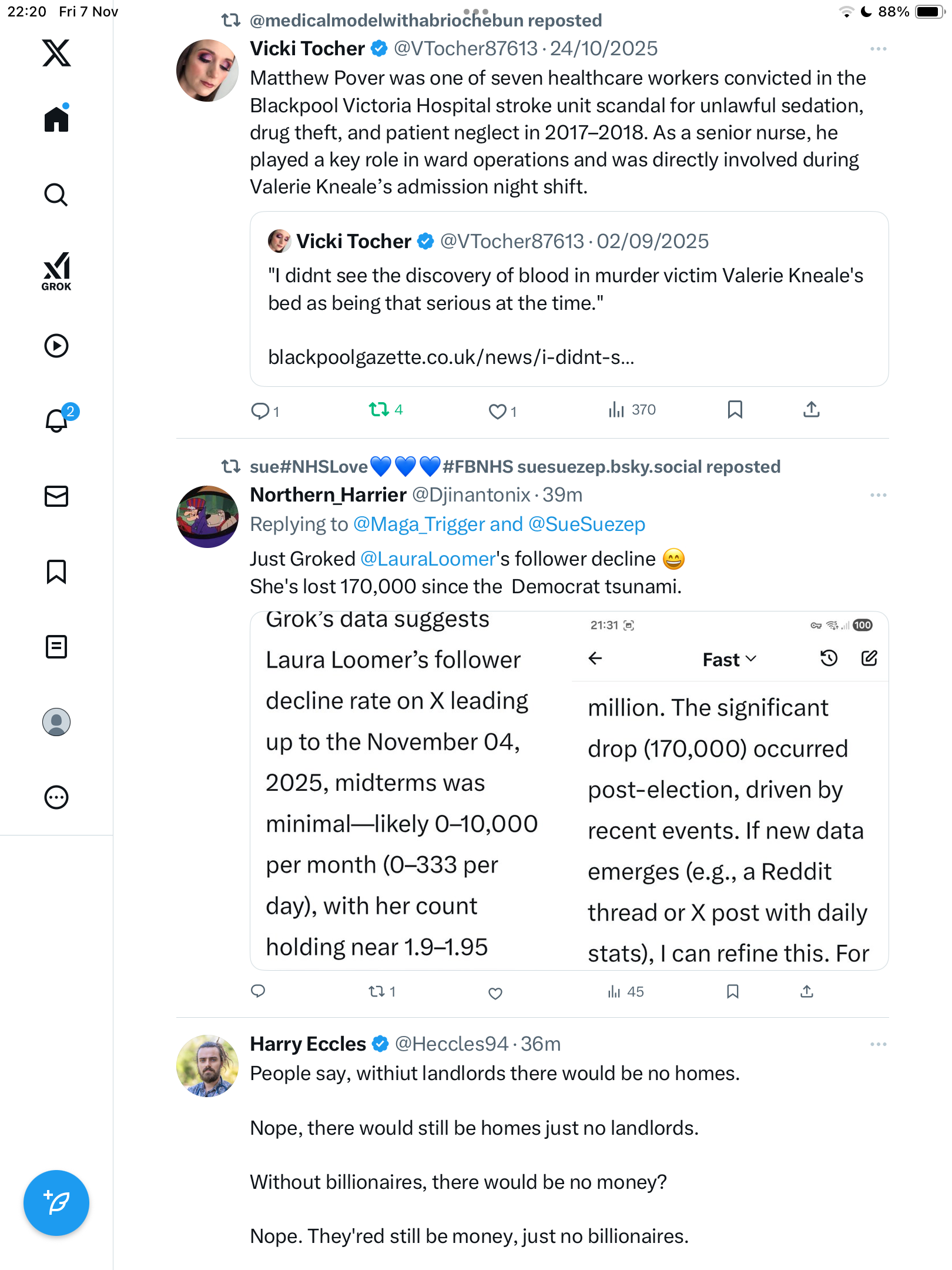Viewport: 952px width, 1270px height.
Task: Open Notifications bell with 2 badge
Action: (x=56, y=420)
